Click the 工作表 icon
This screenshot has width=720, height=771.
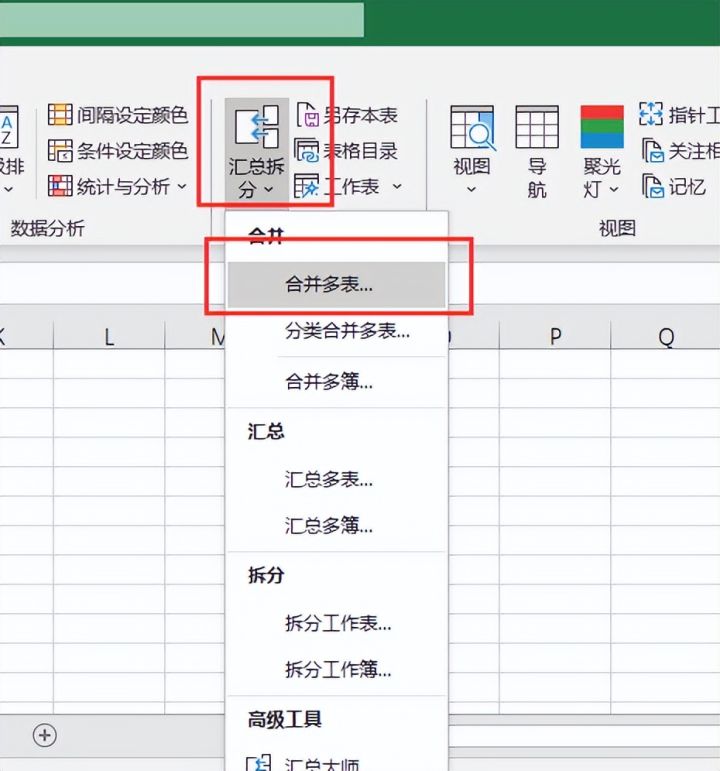coord(306,186)
